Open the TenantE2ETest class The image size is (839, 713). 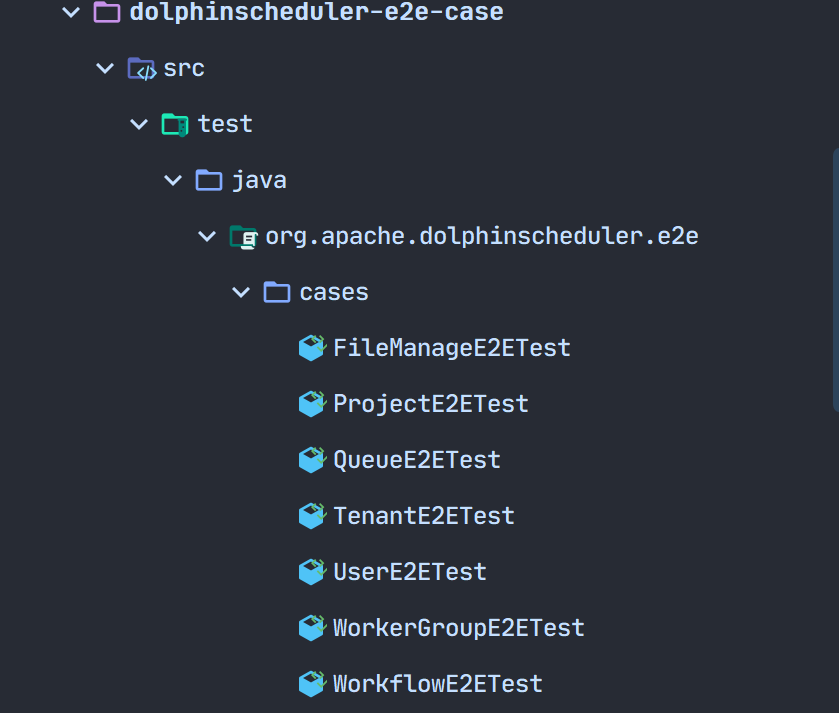(423, 516)
